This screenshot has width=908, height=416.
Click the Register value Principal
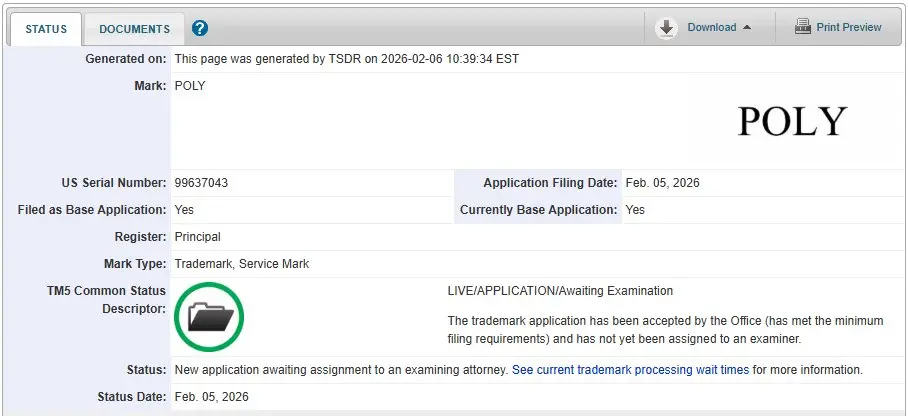click(x=197, y=237)
